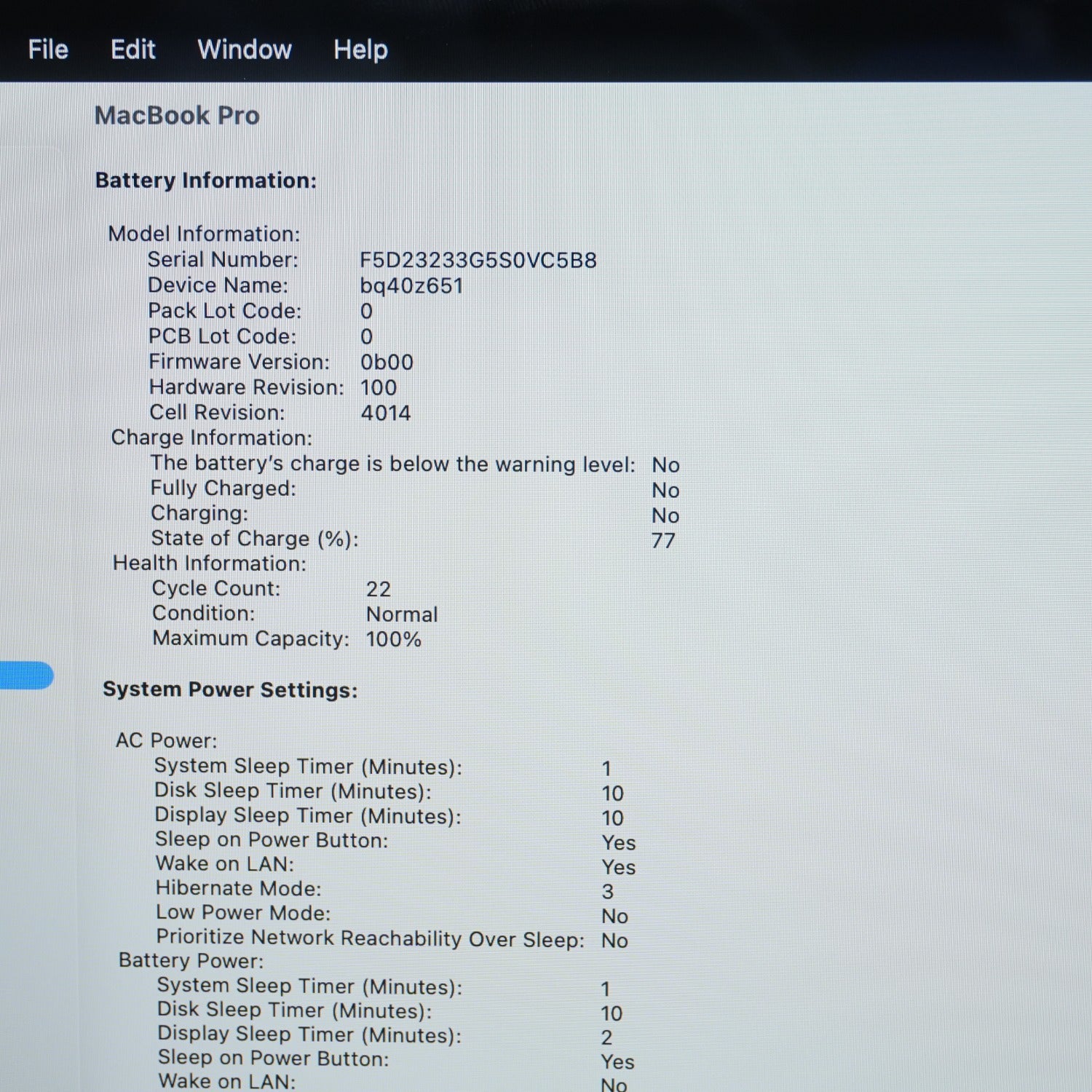This screenshot has height=1092, width=1092.
Task: Click the Battery Power label
Action: 191,960
